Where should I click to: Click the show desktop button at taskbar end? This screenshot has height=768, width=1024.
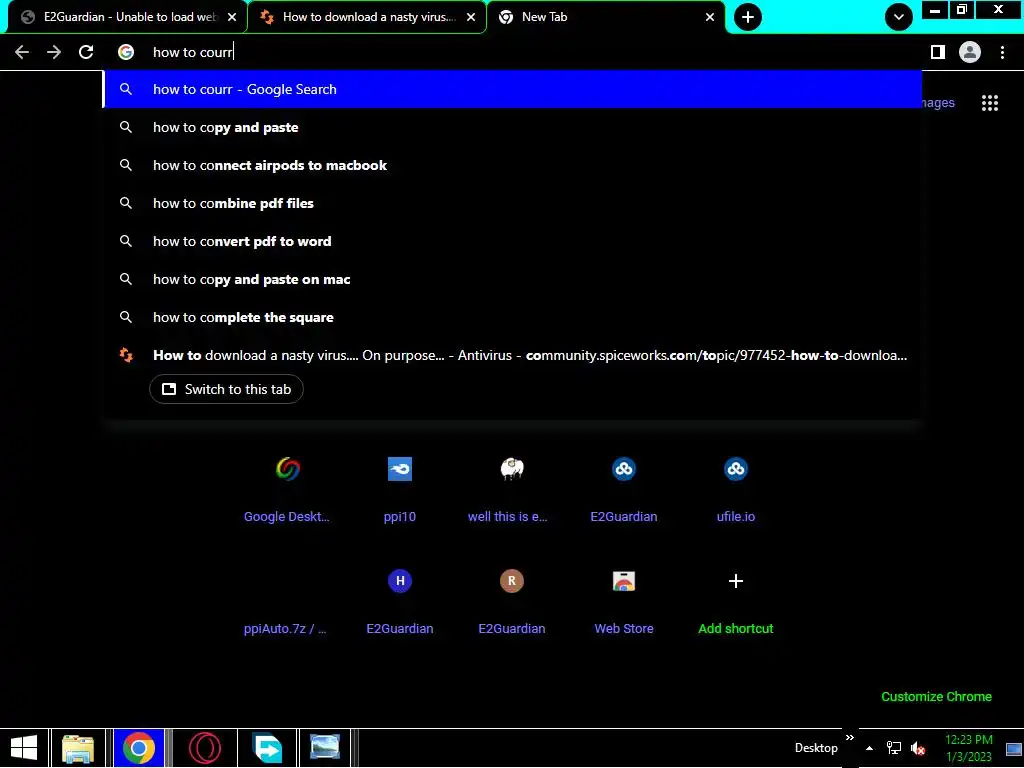tap(1014, 748)
